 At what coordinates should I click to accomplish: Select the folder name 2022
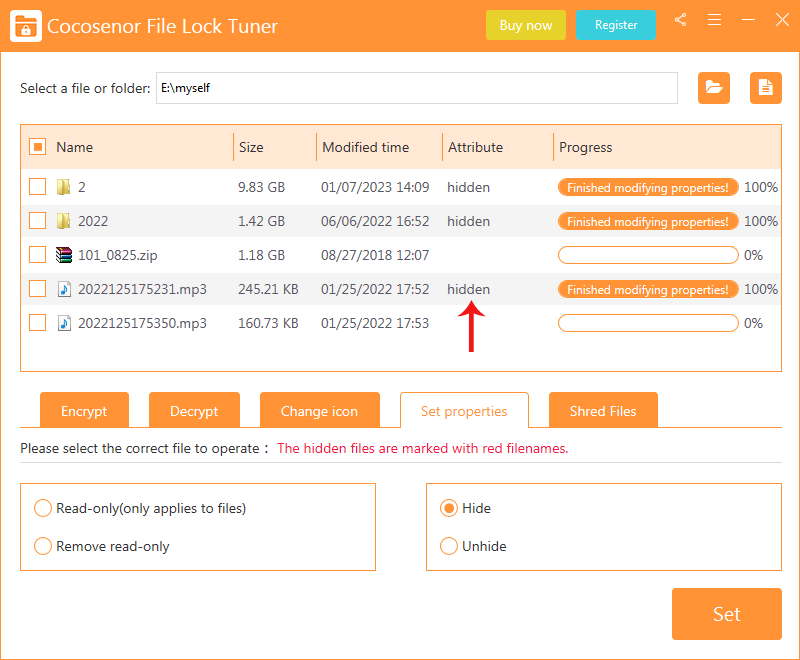[93, 221]
